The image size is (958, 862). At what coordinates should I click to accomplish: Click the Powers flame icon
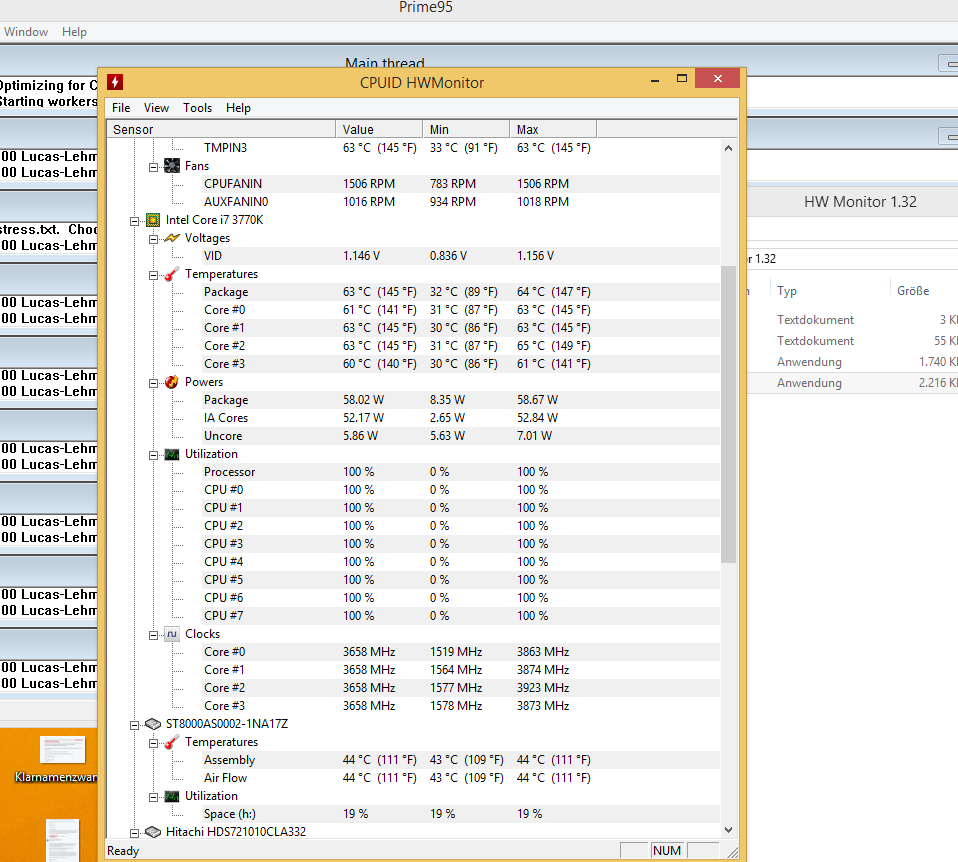(172, 382)
